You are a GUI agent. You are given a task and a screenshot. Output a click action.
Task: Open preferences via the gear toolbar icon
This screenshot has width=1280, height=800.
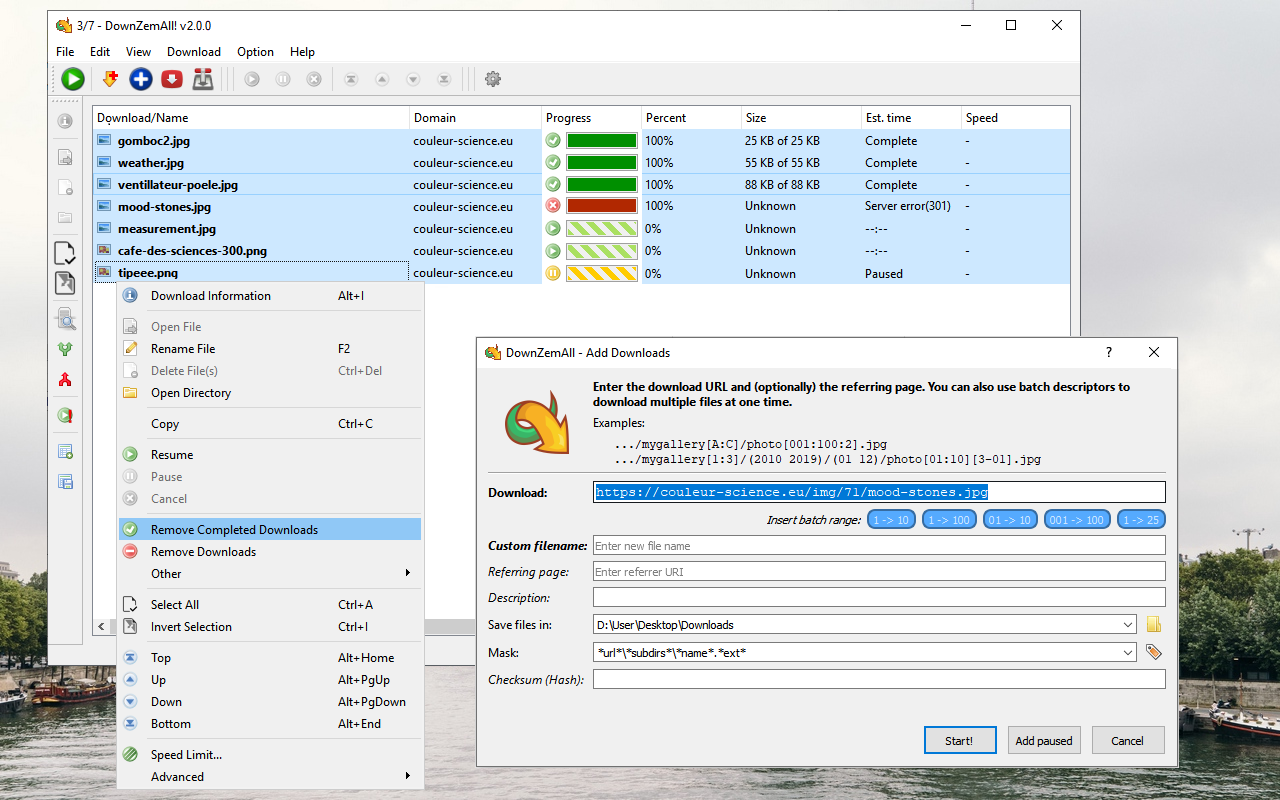point(493,79)
